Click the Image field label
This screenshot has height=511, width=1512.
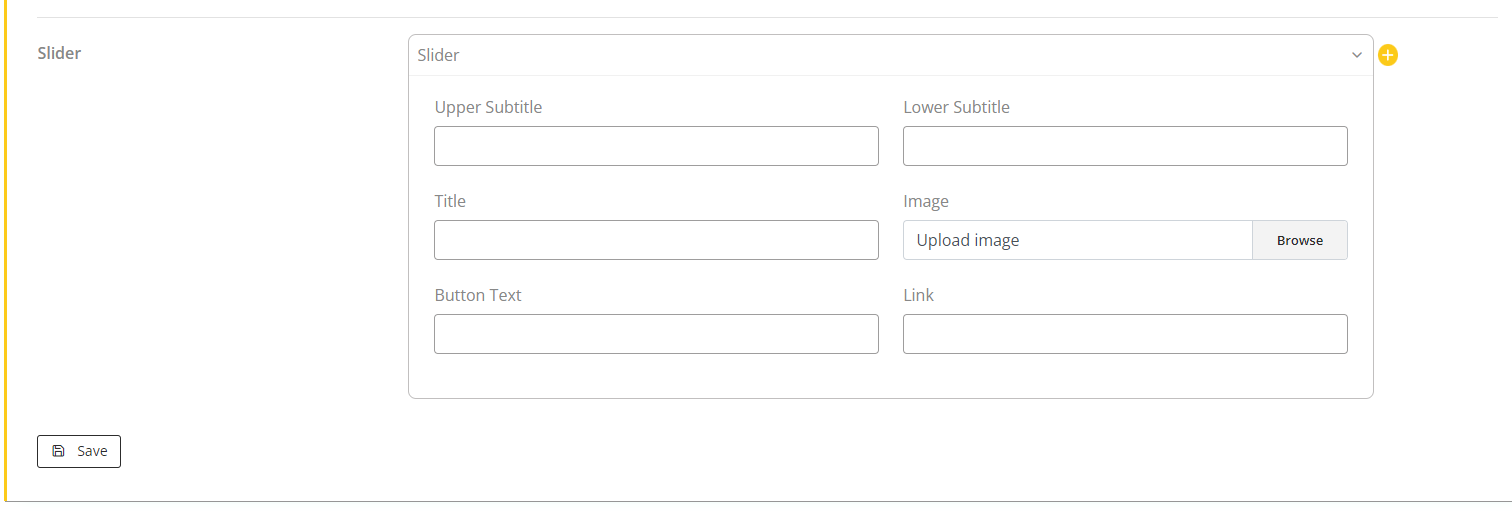click(x=926, y=201)
